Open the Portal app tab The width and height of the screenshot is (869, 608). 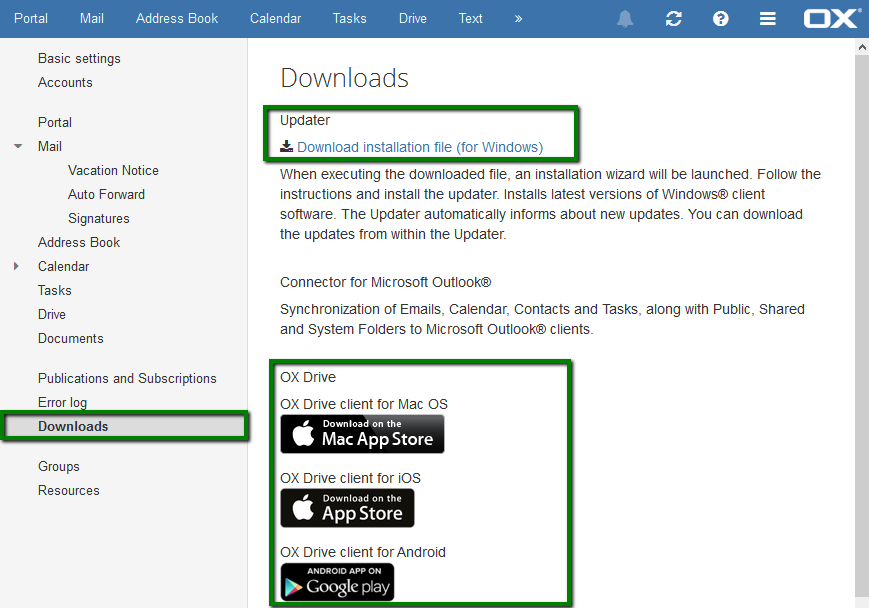(x=31, y=18)
